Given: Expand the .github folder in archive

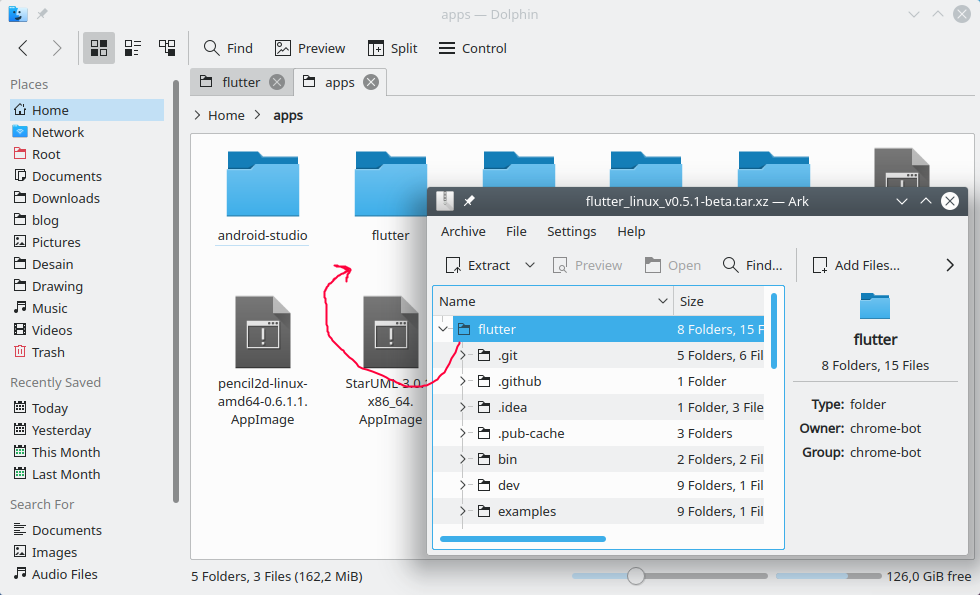Looking at the screenshot, I should point(462,381).
